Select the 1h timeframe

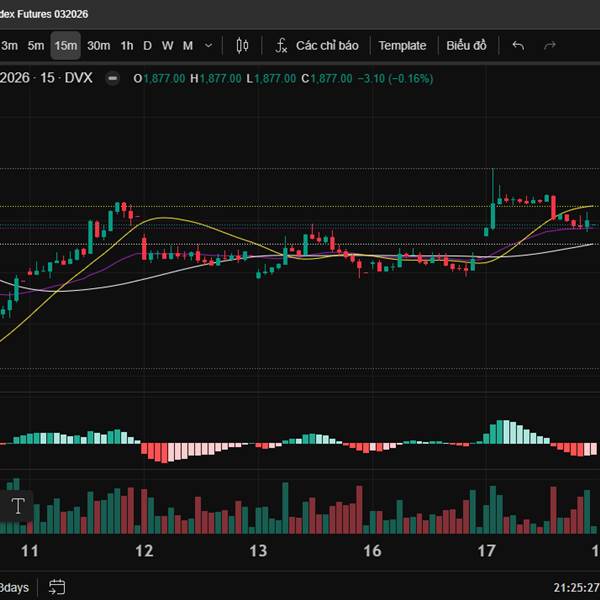(x=127, y=45)
